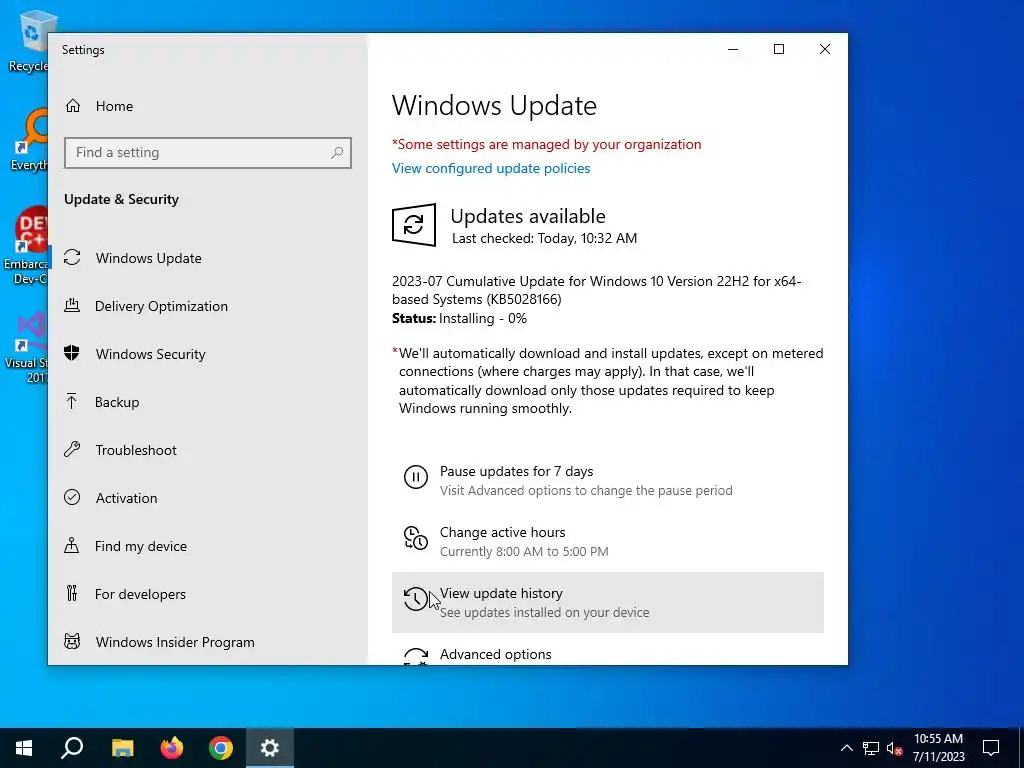Open the Windows Start menu
Screen dimensions: 1024x768
[x=24, y=748]
